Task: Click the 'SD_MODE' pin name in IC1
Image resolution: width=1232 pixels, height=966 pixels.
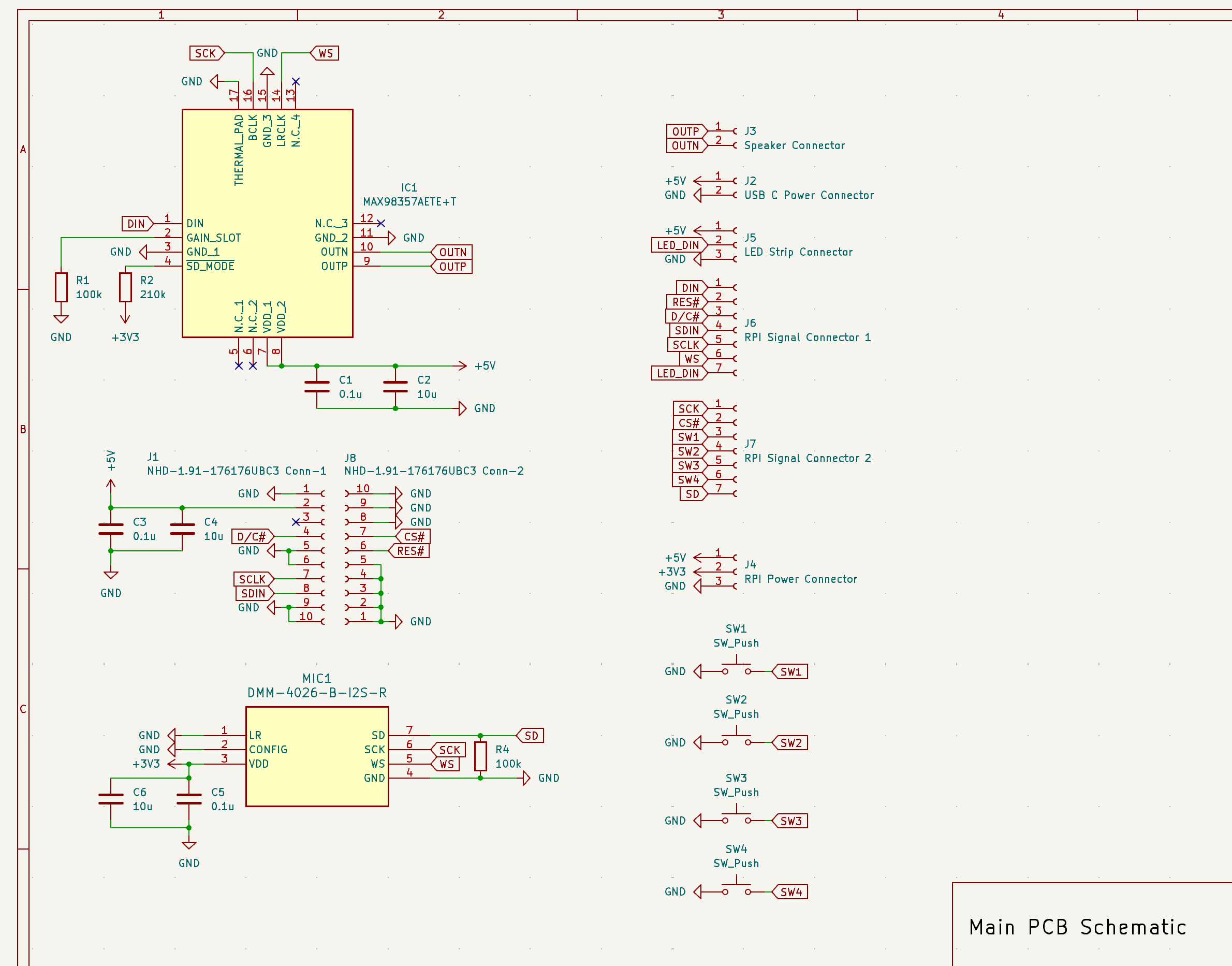Action: (x=210, y=266)
